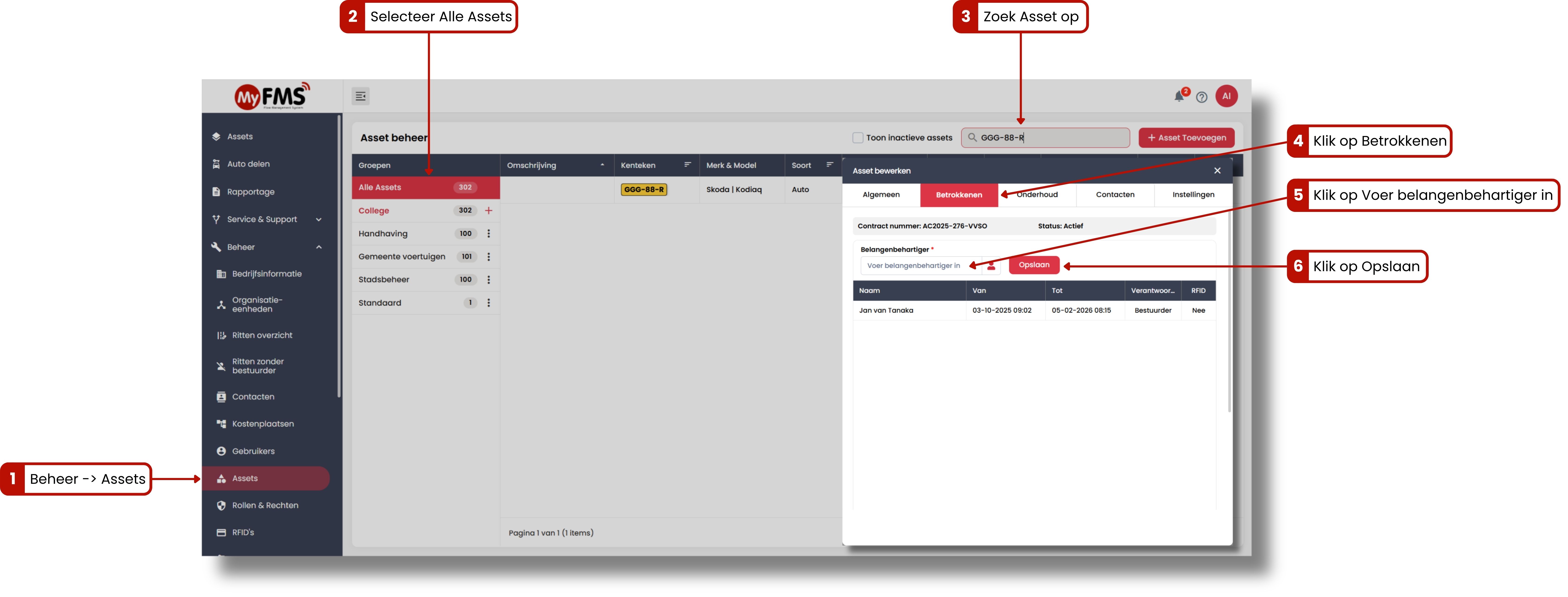Open the AI user avatar menu
The width and height of the screenshot is (1568, 597).
tap(1227, 96)
